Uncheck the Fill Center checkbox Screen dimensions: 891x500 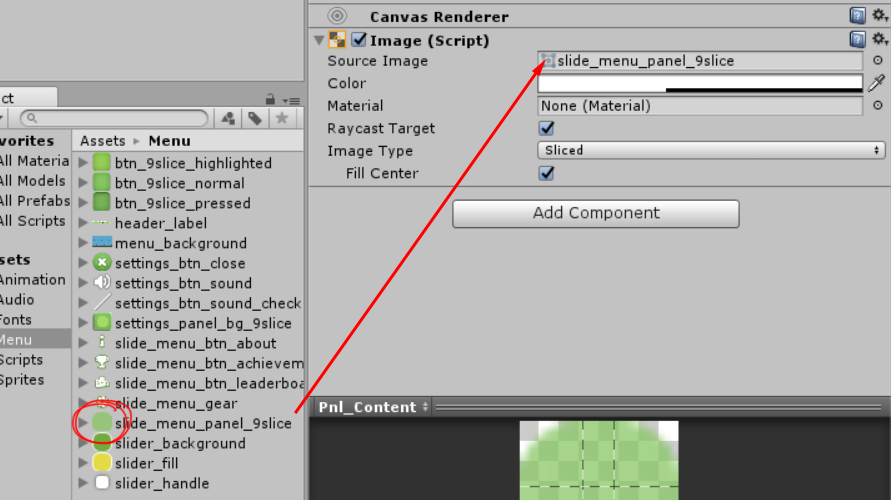(x=547, y=173)
